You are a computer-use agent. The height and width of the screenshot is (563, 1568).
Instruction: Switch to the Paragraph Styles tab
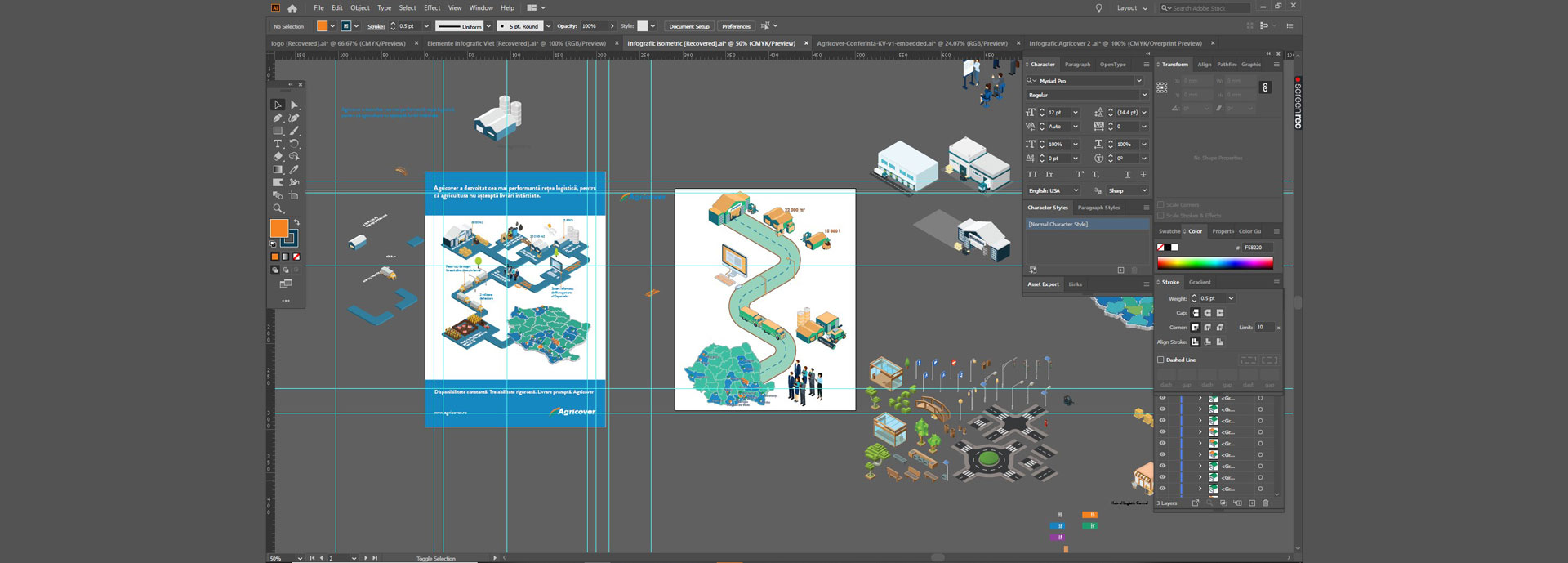coord(1098,208)
